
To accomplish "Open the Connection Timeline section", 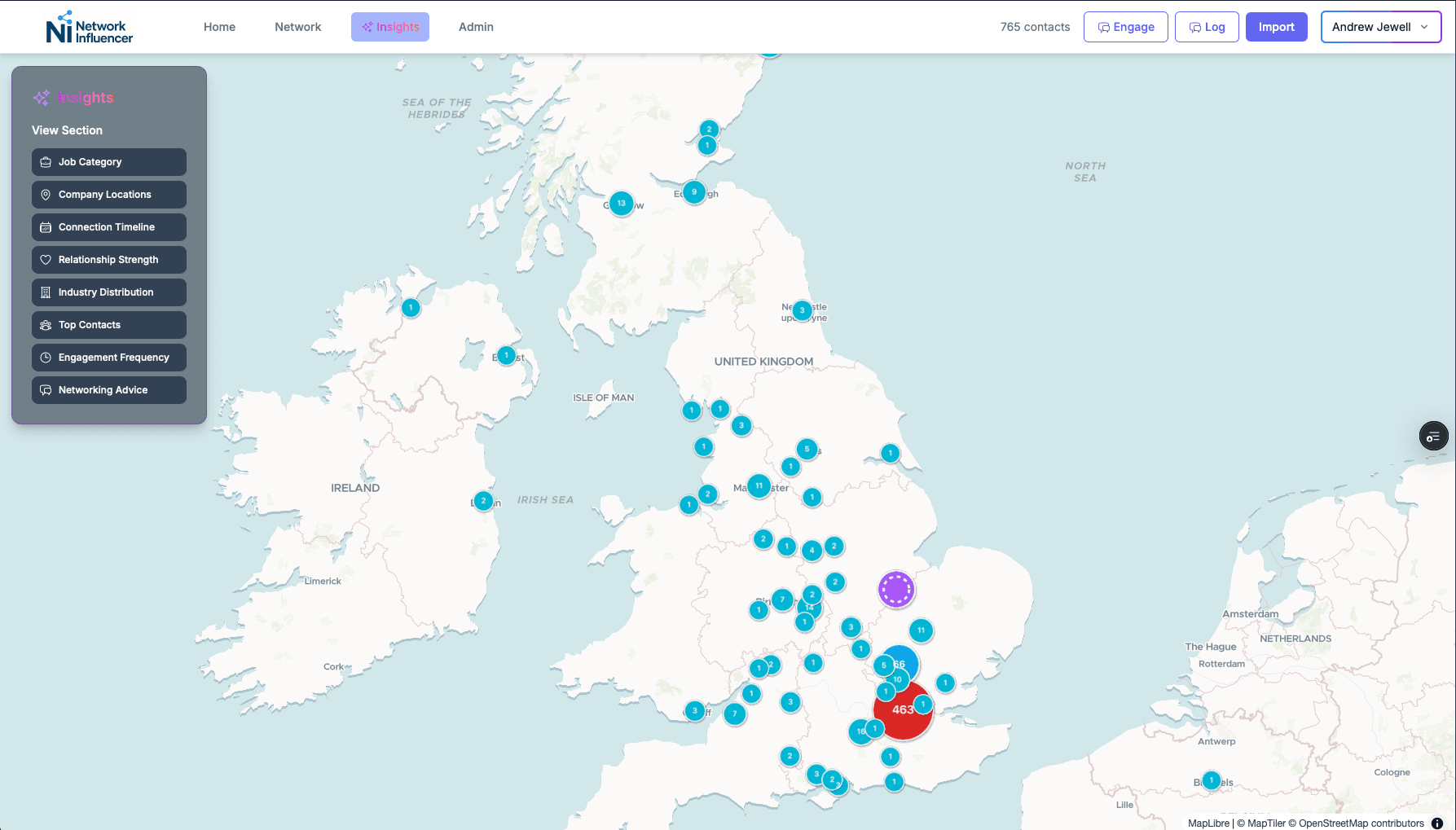I will point(109,227).
